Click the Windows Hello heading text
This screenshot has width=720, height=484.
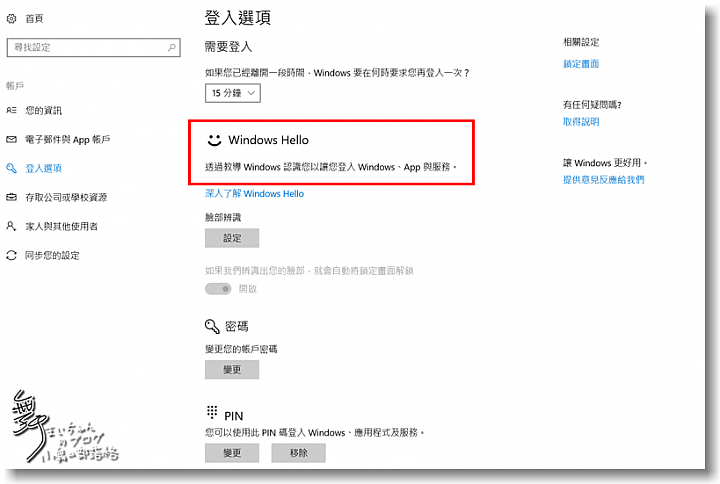tap(269, 140)
